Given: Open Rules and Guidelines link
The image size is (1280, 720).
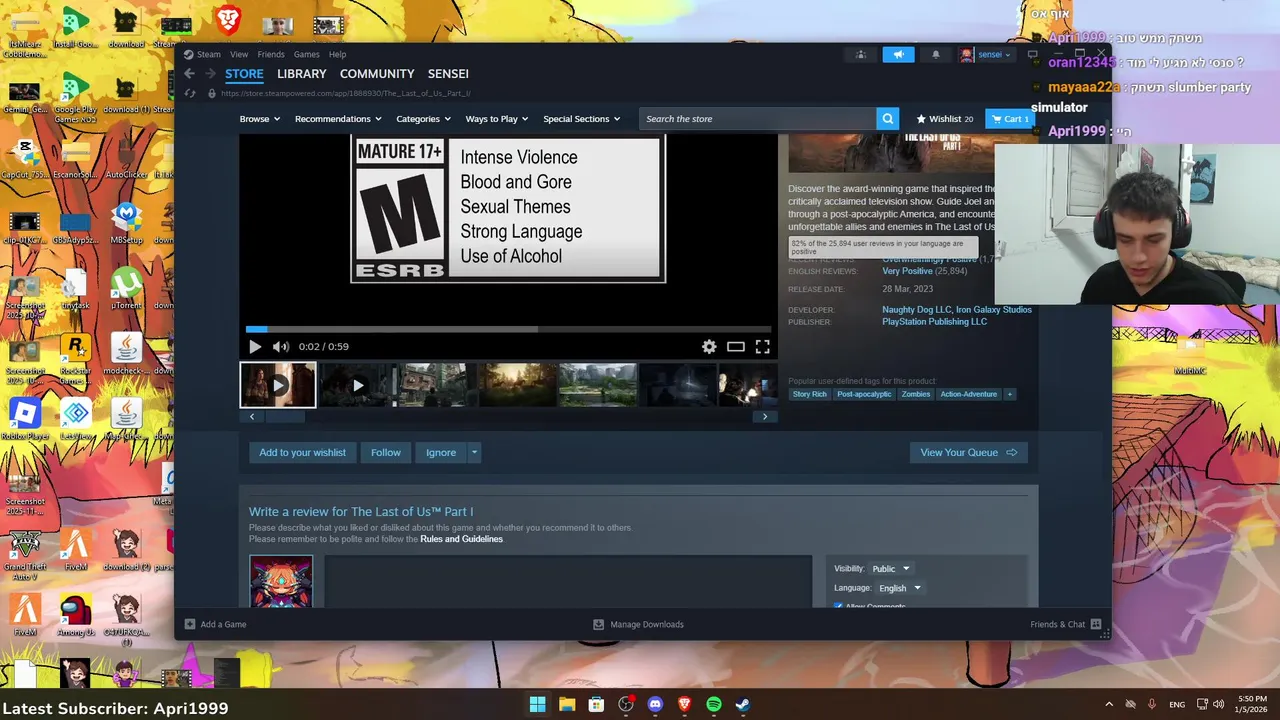Looking at the screenshot, I should [x=461, y=540].
